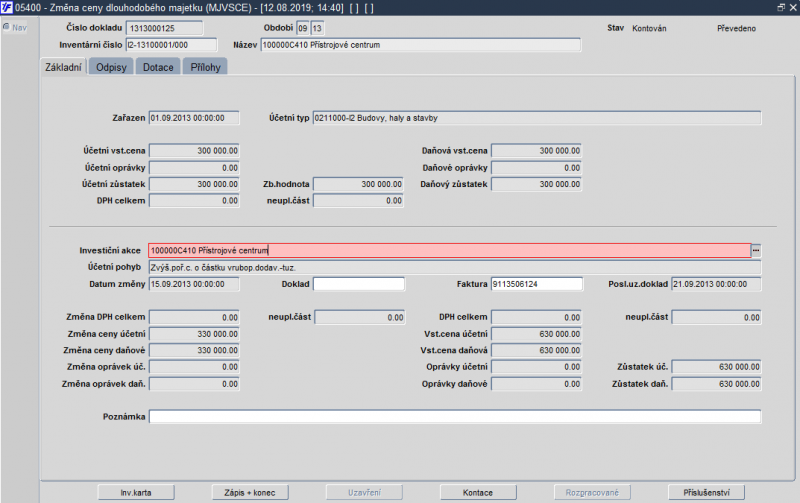Restore the inner window with restore icon

click(781, 7)
